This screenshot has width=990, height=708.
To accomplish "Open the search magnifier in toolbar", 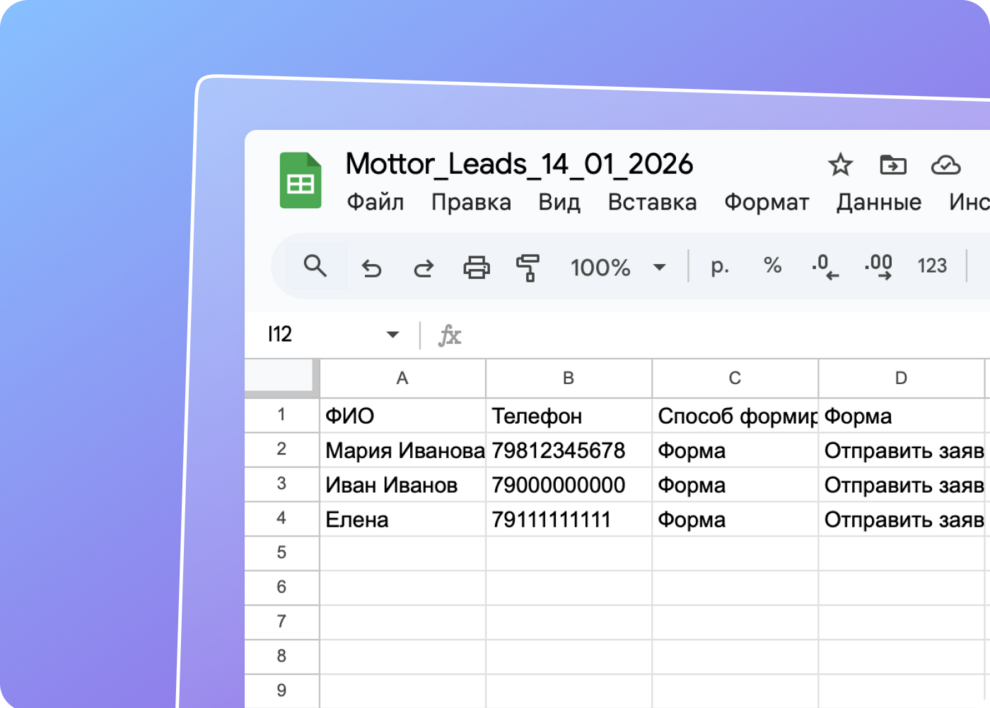I will (315, 266).
